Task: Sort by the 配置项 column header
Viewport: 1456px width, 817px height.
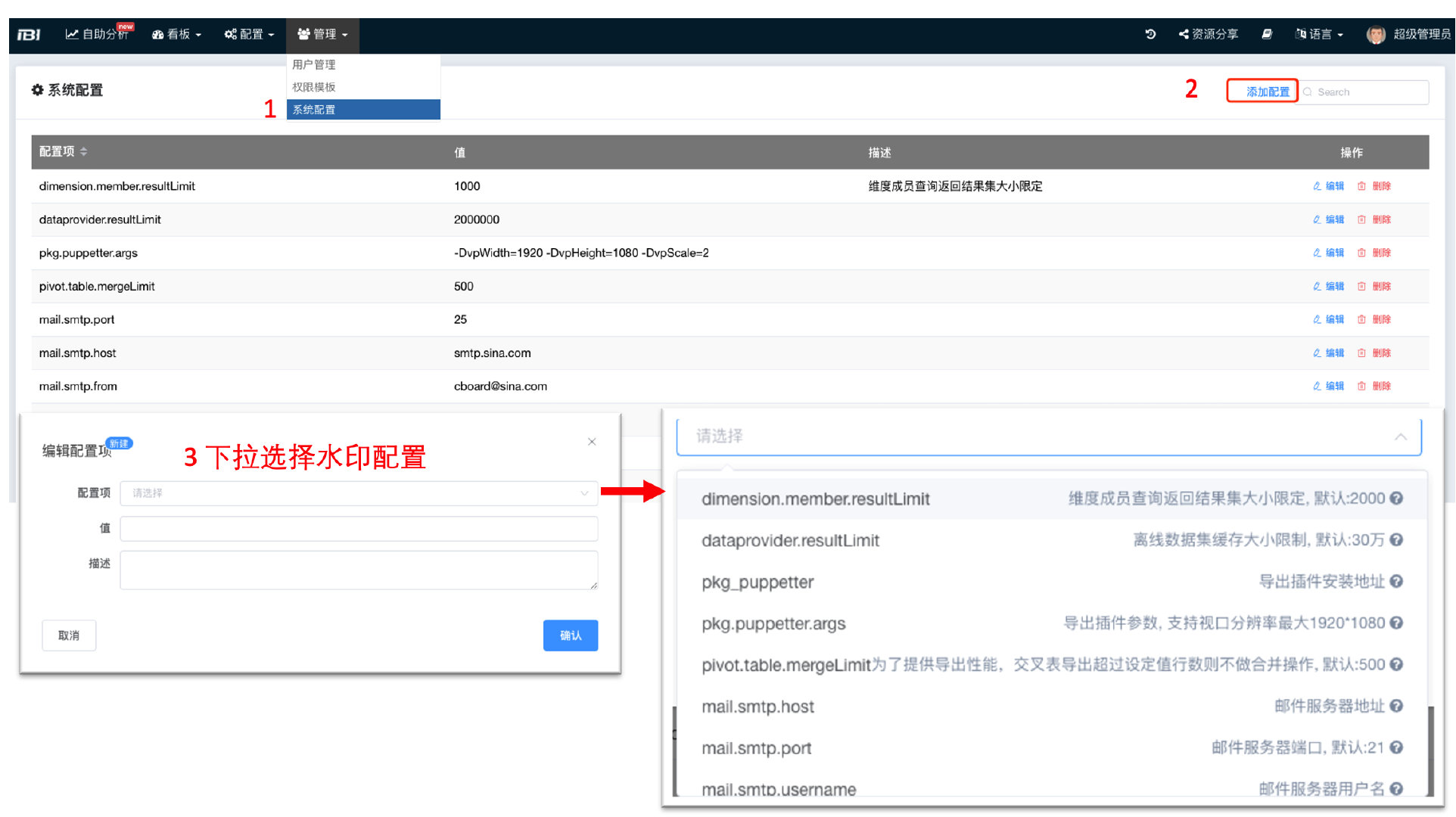Action: (x=63, y=151)
